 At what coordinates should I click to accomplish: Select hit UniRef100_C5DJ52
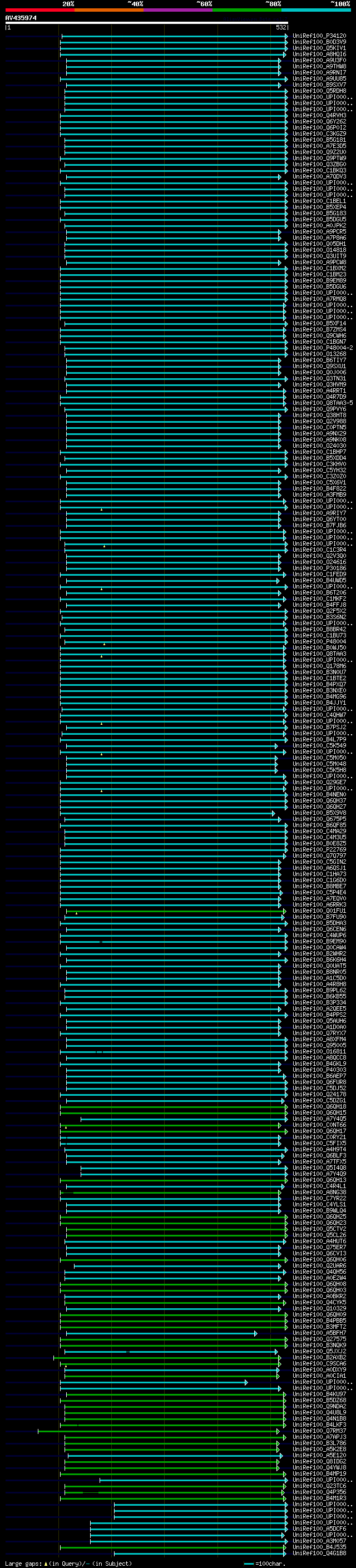pyautogui.click(x=319, y=1088)
